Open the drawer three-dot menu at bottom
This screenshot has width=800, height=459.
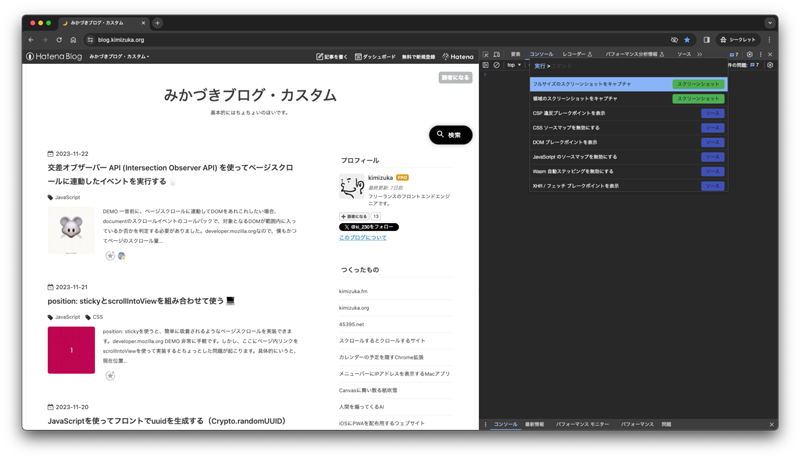pyautogui.click(x=485, y=424)
